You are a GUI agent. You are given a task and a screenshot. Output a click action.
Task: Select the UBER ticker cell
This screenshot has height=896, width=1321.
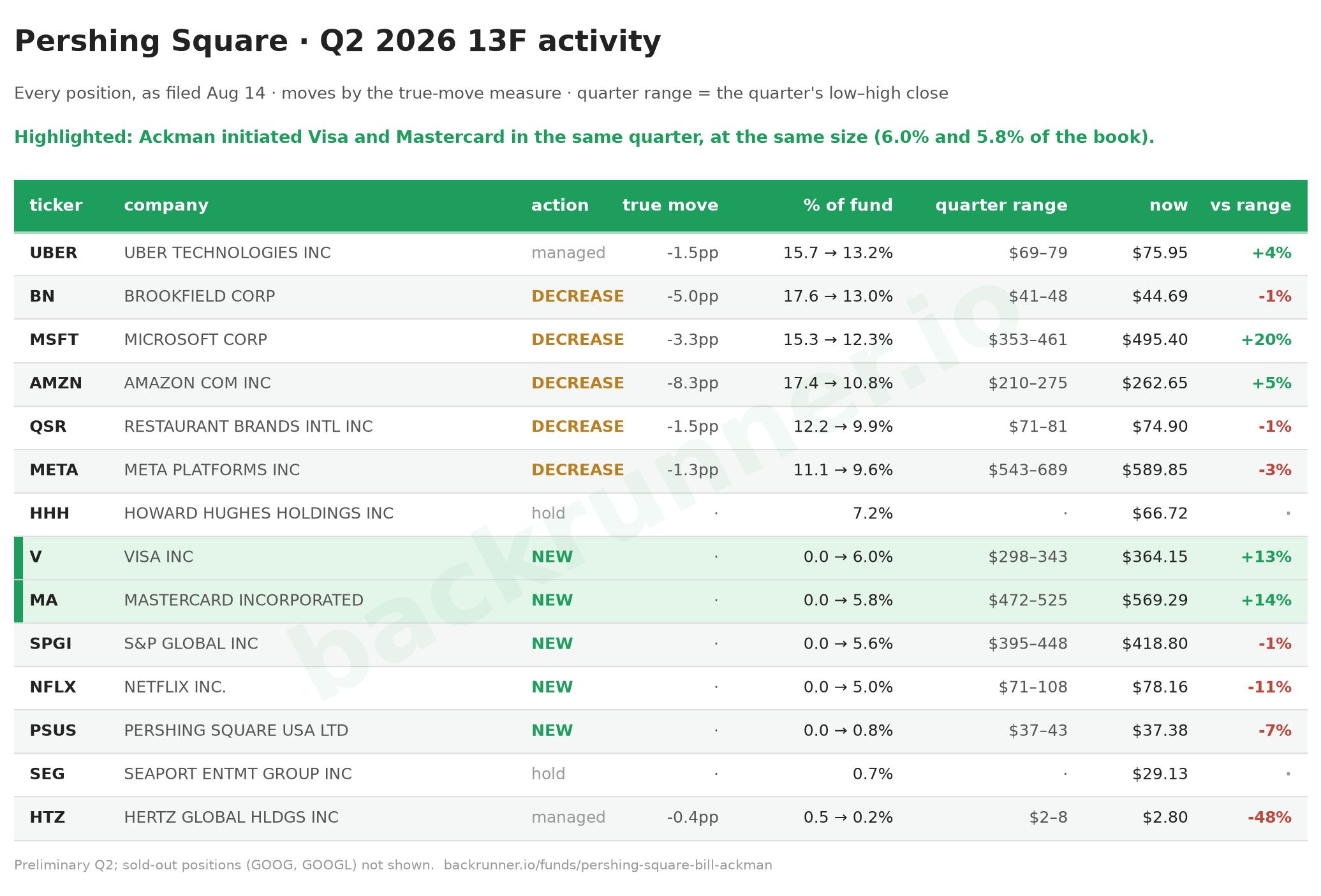click(x=54, y=253)
